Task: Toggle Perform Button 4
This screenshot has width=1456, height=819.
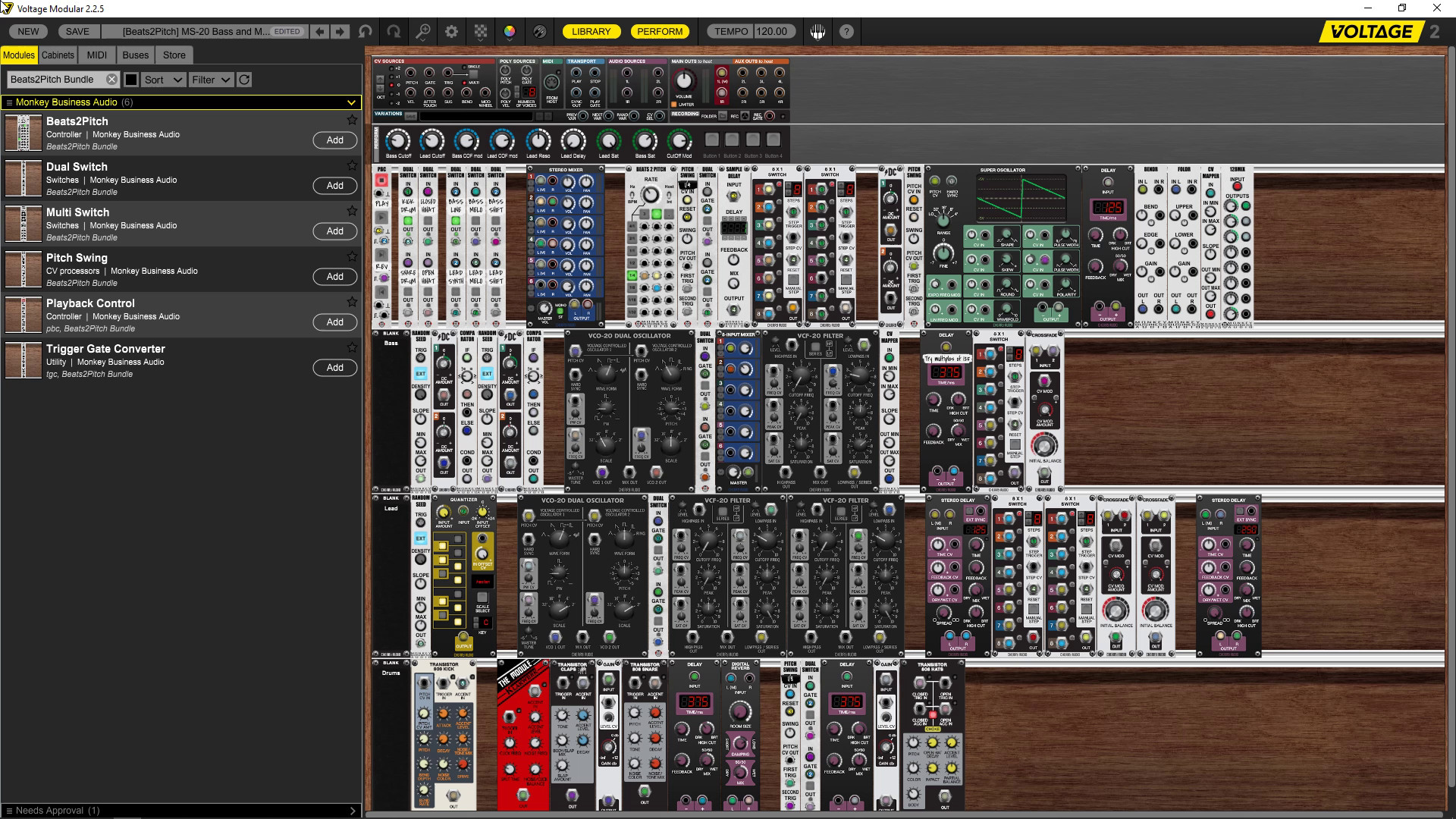Action: [x=773, y=140]
